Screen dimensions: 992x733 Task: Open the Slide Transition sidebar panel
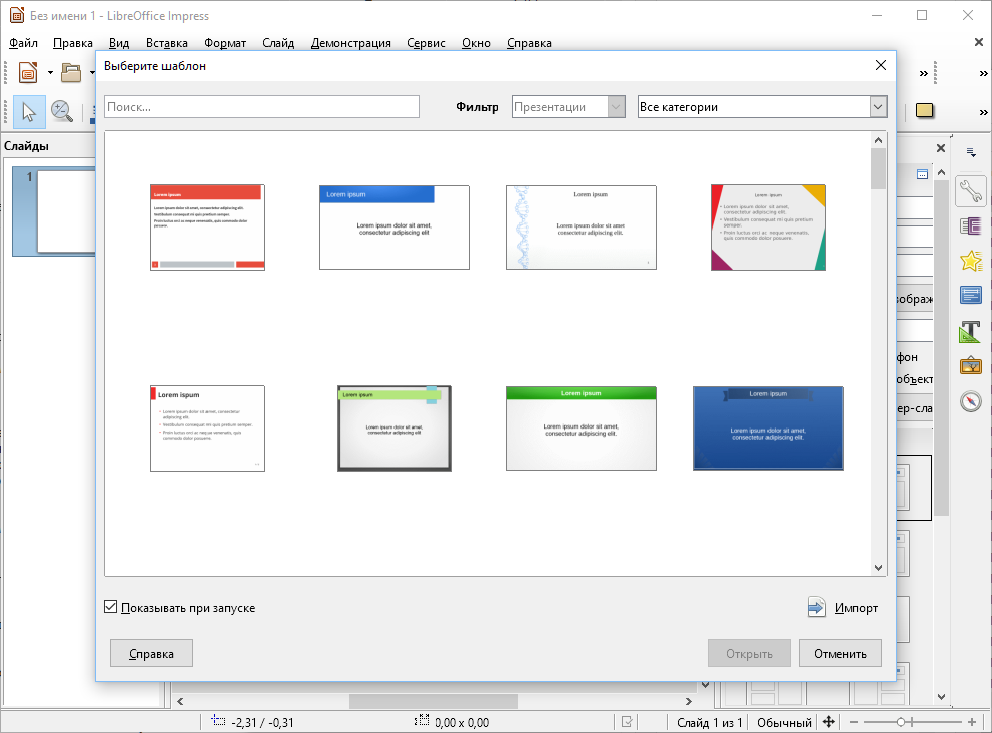[971, 225]
